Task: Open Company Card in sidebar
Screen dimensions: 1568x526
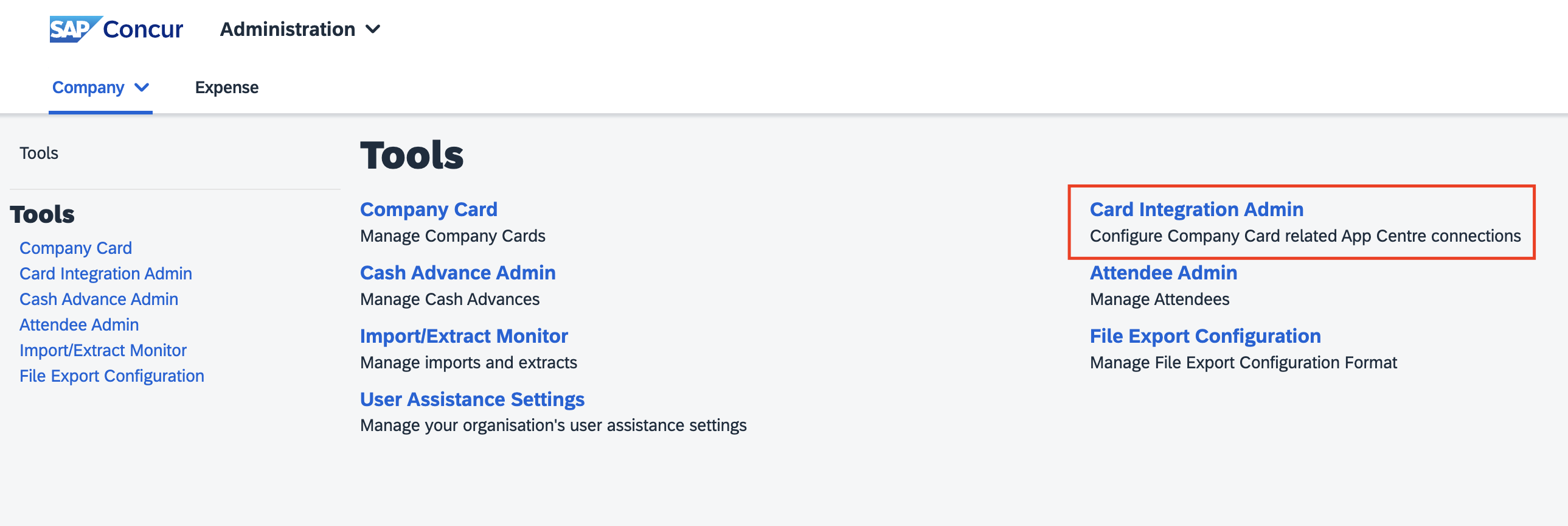Action: pyautogui.click(x=75, y=248)
